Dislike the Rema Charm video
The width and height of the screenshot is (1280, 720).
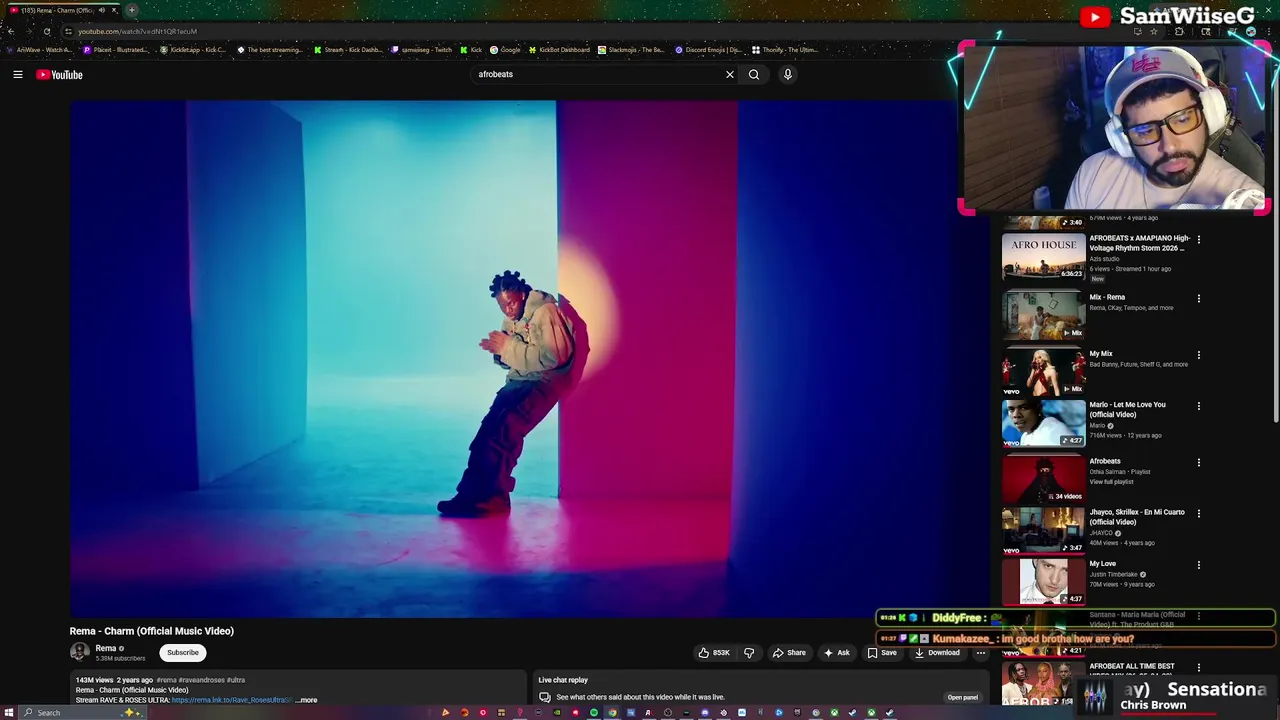point(749,653)
